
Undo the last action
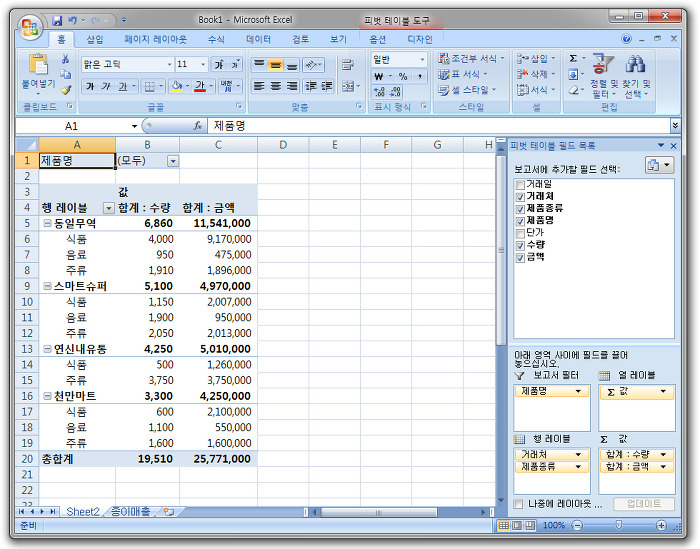tap(72, 21)
